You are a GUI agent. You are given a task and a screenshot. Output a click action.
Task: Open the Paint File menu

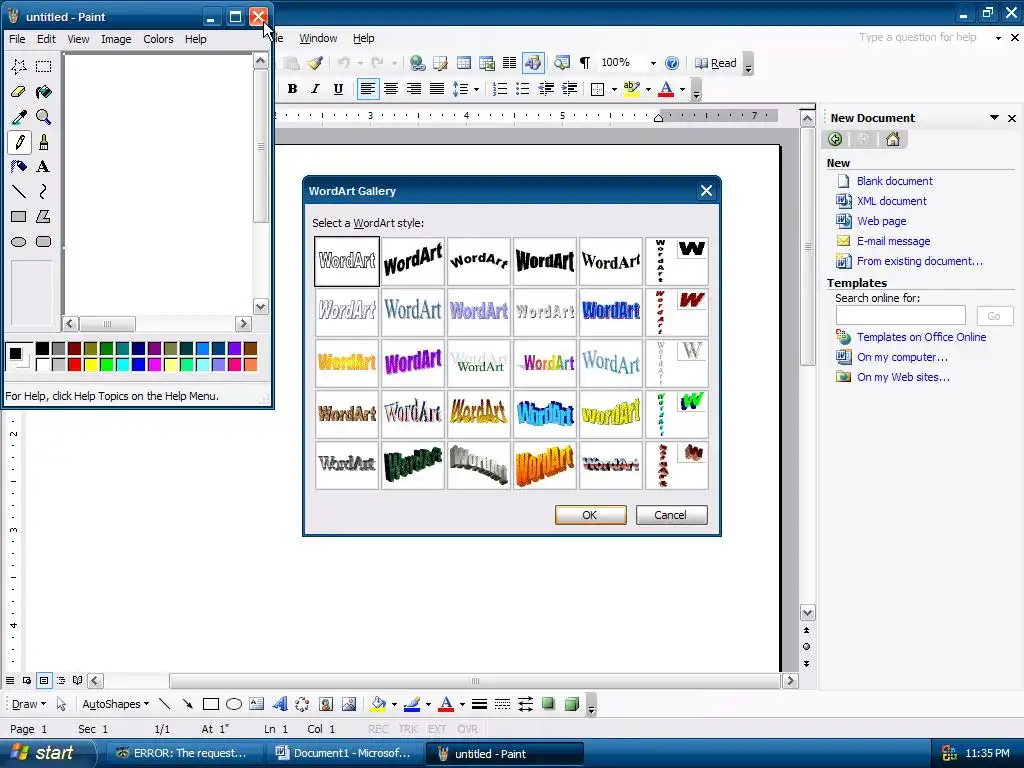(17, 39)
